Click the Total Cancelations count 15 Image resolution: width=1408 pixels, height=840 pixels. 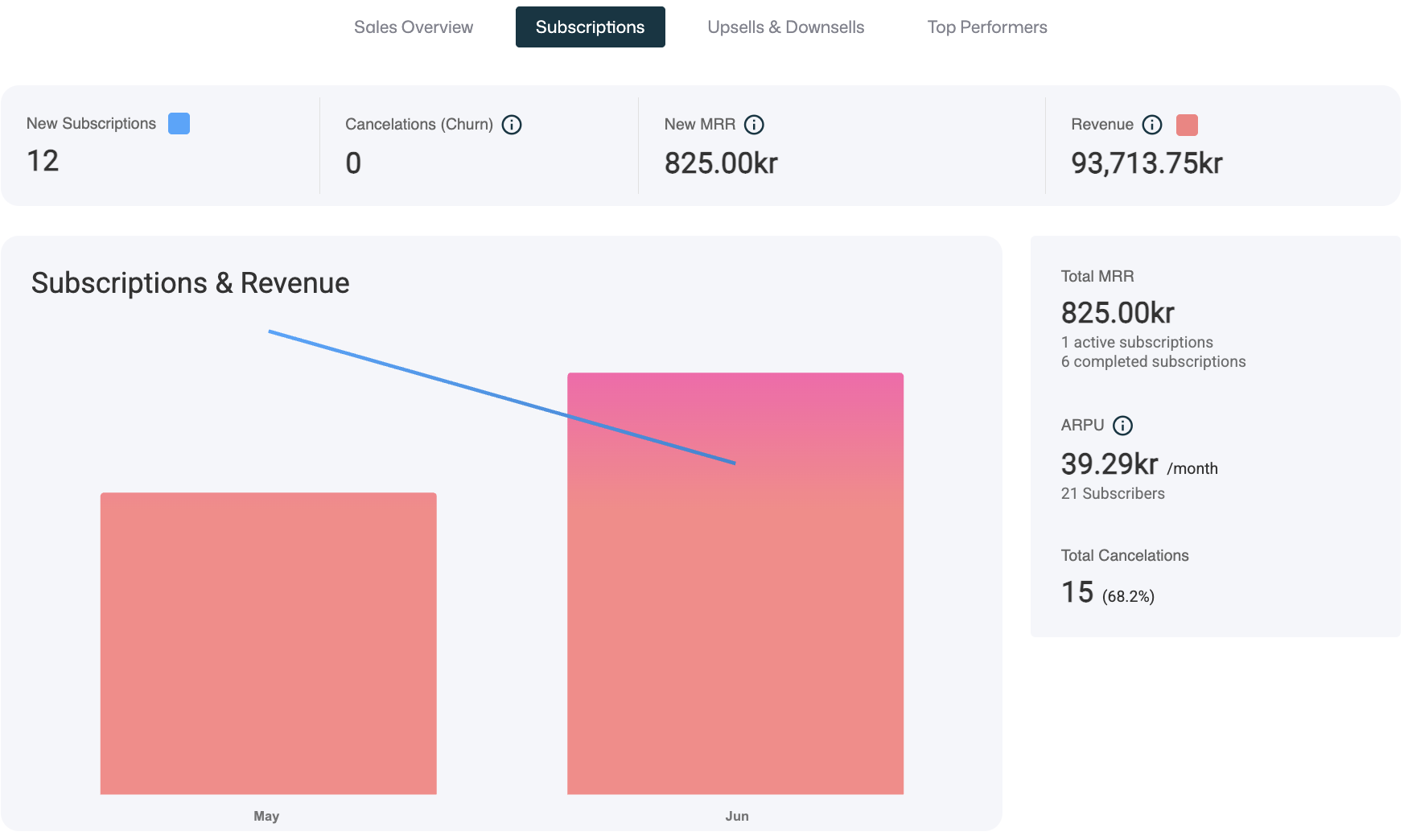click(1077, 592)
